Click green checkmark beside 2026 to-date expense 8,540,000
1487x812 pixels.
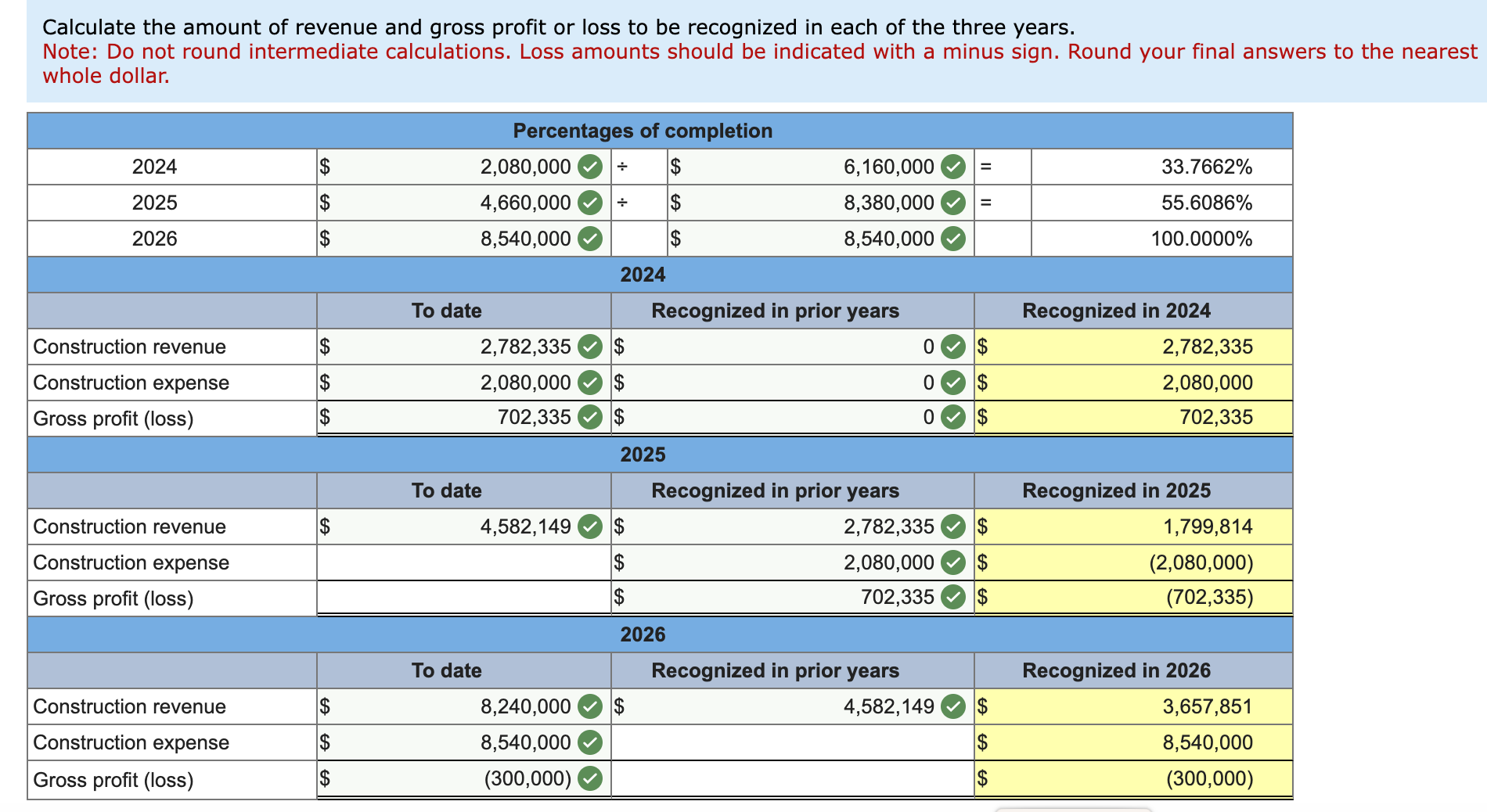pyautogui.click(x=590, y=742)
